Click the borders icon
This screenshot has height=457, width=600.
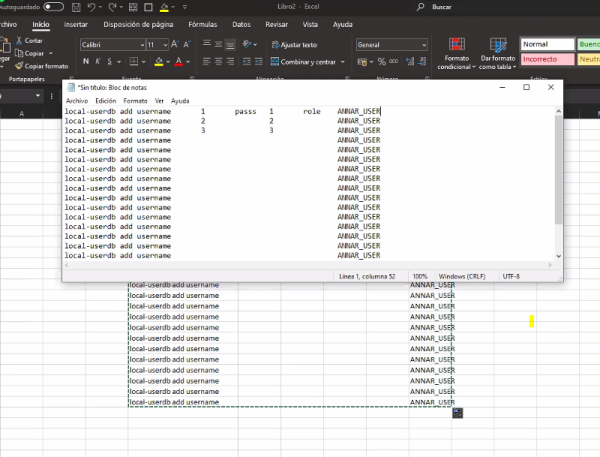click(x=134, y=61)
